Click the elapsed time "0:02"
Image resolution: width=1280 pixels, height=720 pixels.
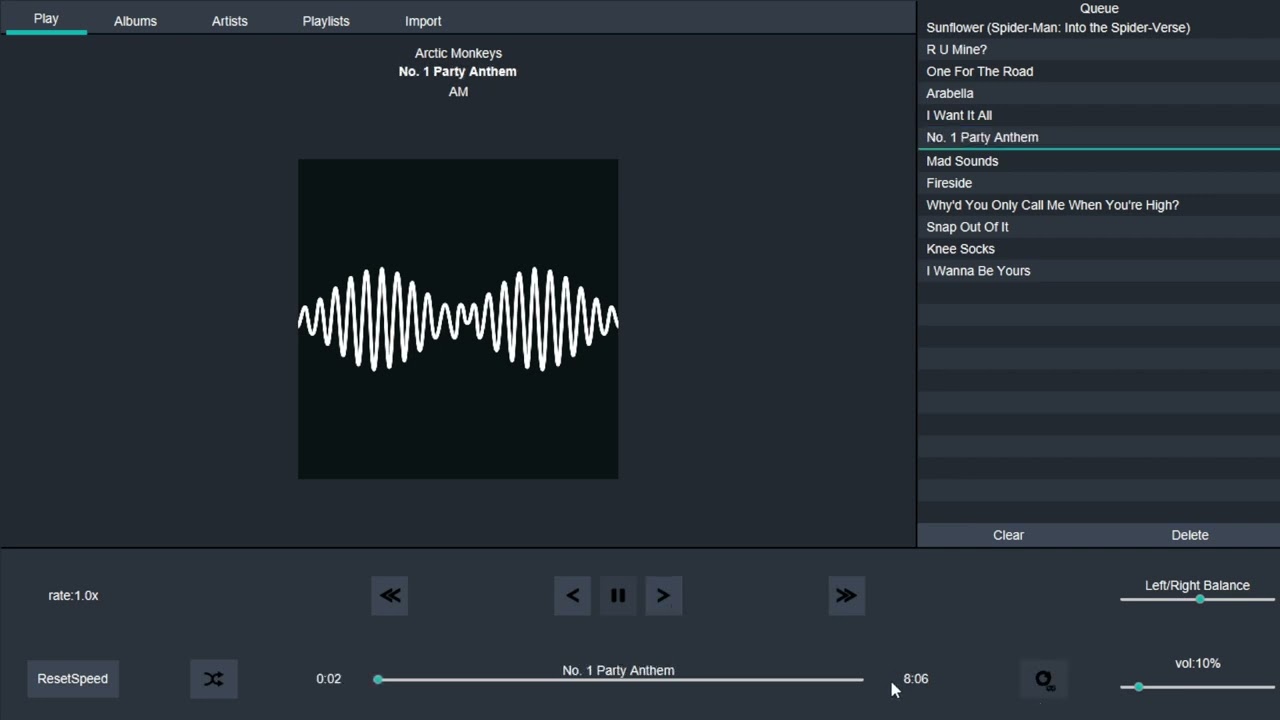(328, 679)
